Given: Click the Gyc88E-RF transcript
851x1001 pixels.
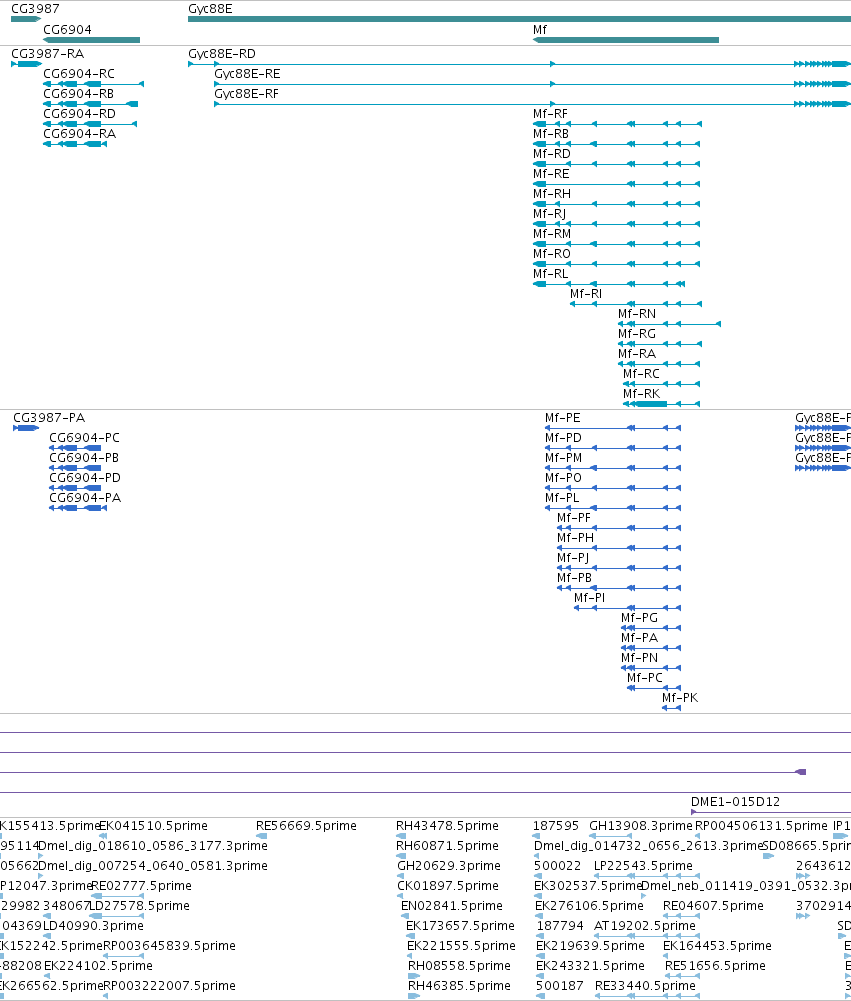Looking at the screenshot, I should tap(532, 104).
